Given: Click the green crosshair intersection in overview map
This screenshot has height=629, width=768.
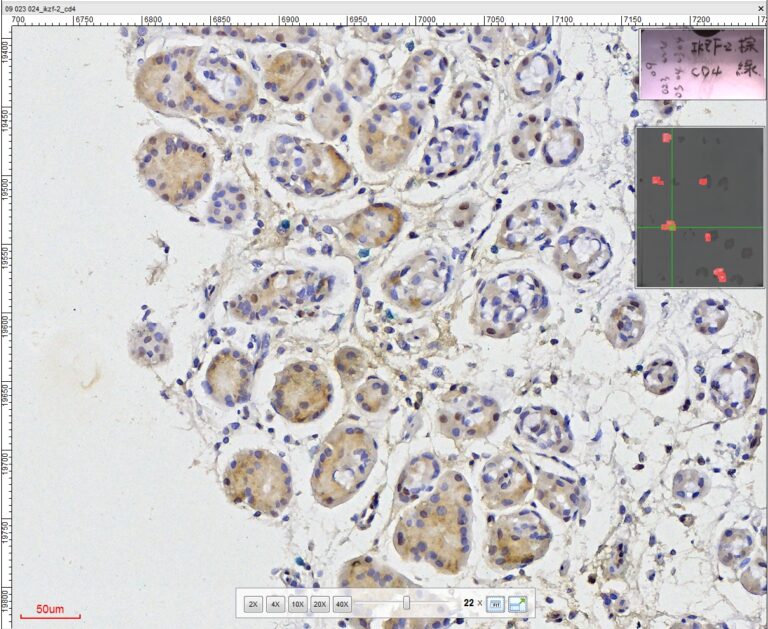Looking at the screenshot, I should [x=673, y=227].
